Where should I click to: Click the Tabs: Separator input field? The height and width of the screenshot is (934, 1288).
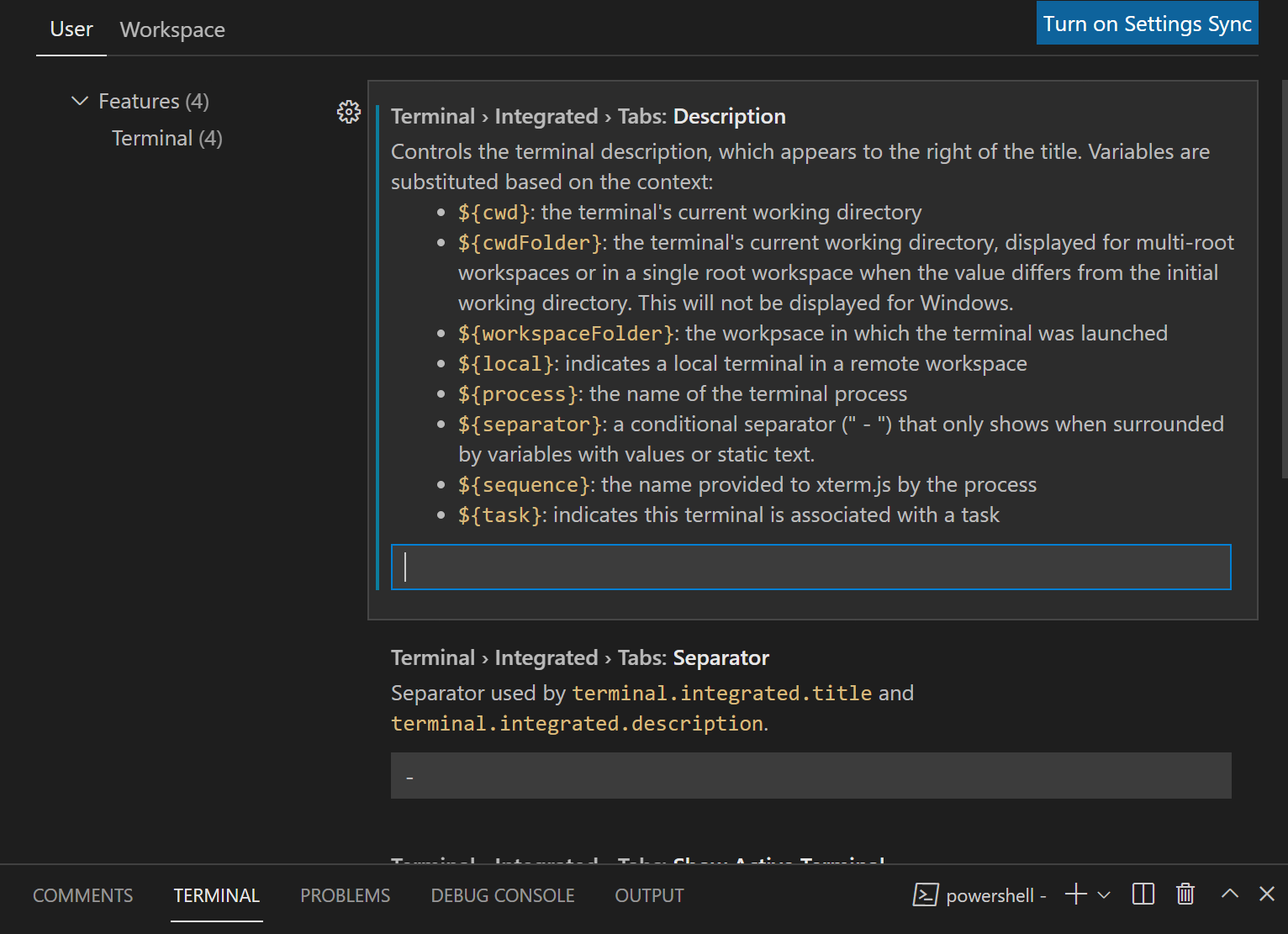coord(810,776)
